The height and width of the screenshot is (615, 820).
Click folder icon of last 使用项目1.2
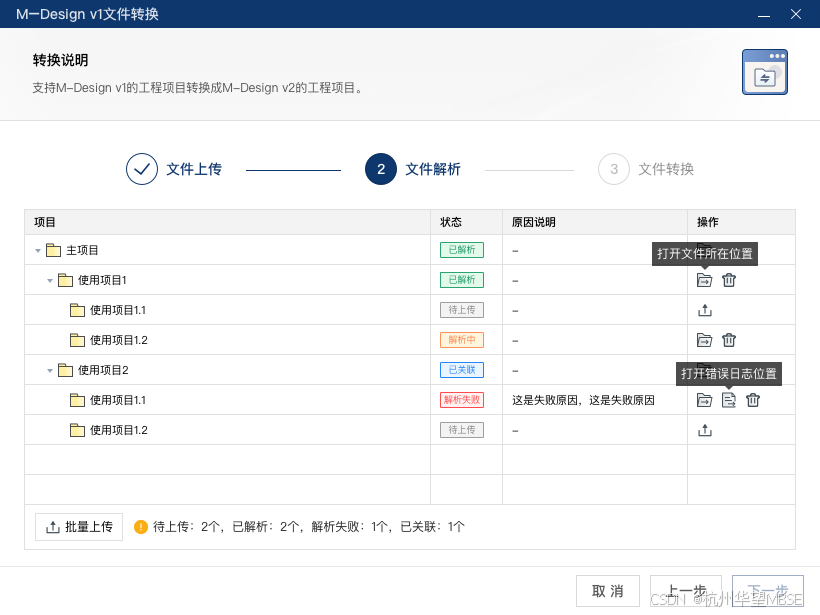tap(77, 430)
